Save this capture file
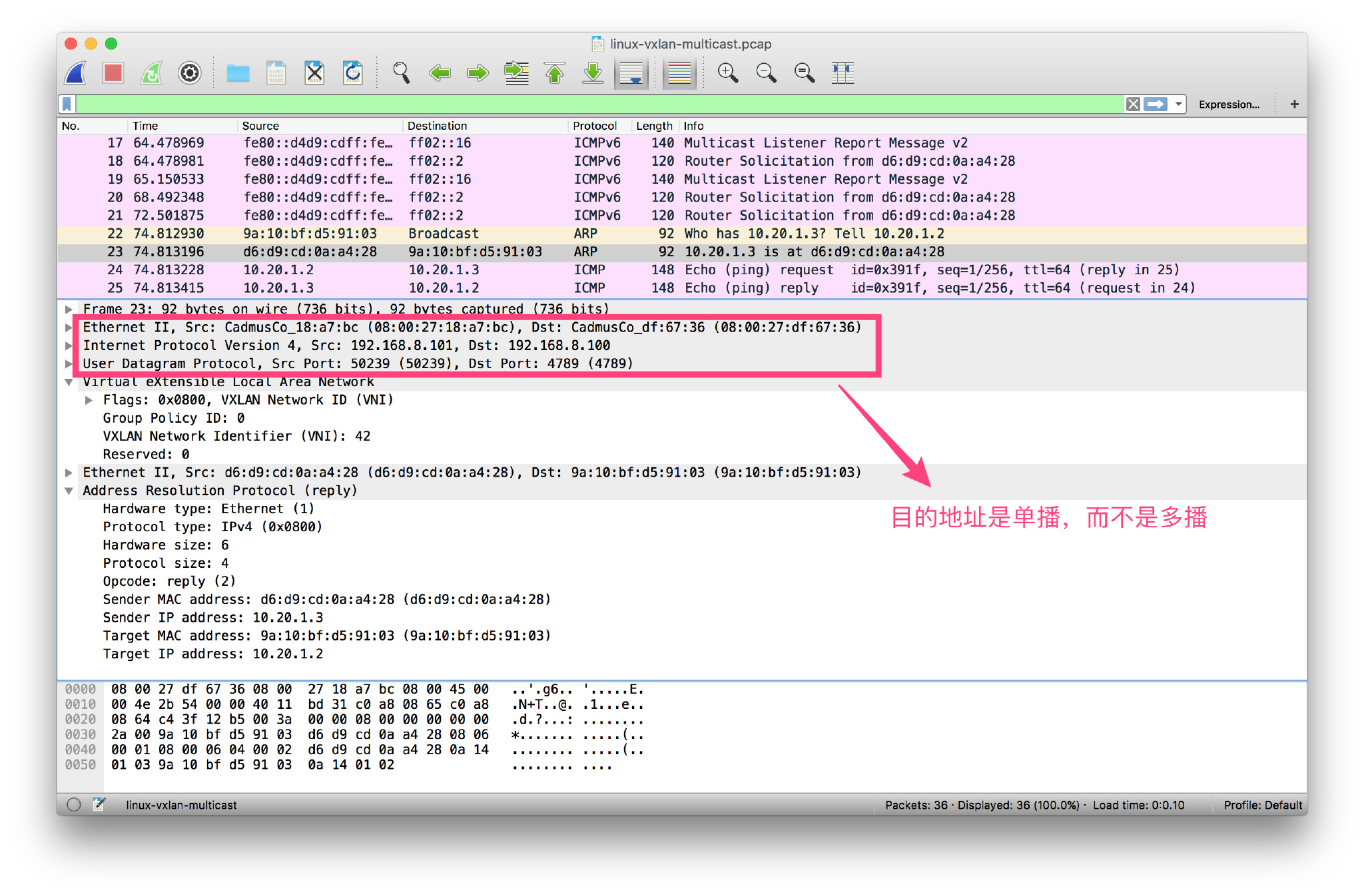Screen dimensions: 1364x896 coord(276,73)
